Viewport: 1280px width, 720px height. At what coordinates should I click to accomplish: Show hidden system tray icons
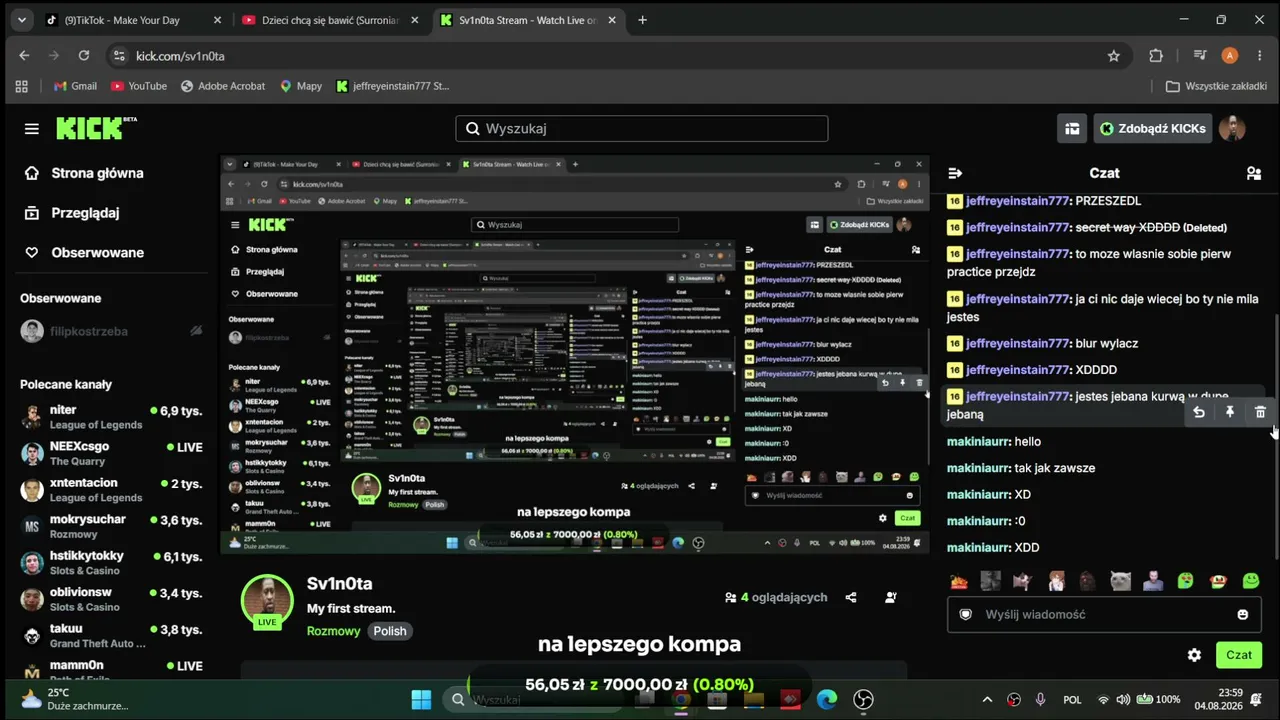(987, 699)
